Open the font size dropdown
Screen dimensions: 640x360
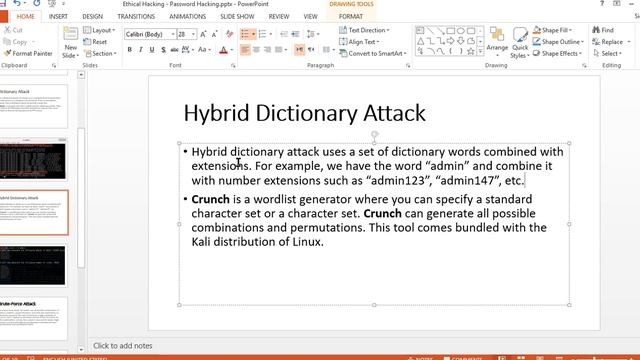click(193, 34)
